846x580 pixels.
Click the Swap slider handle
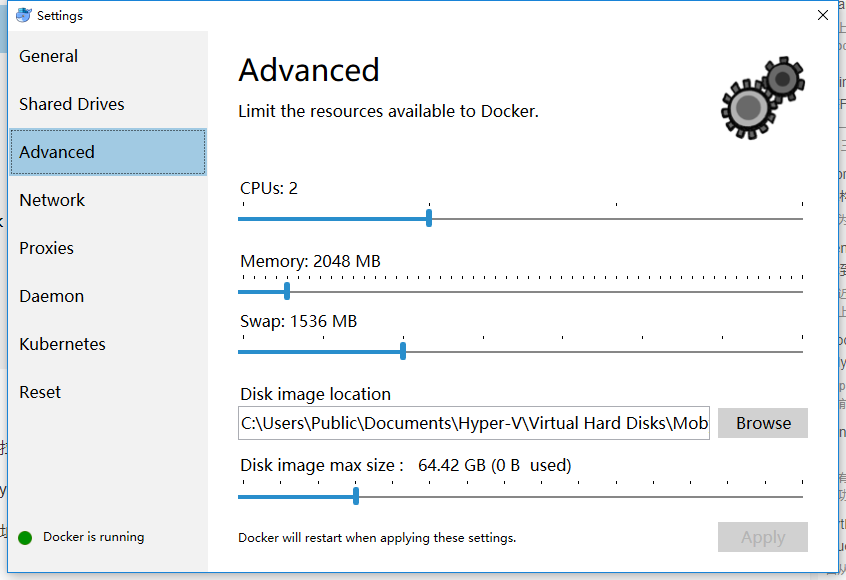(x=402, y=351)
